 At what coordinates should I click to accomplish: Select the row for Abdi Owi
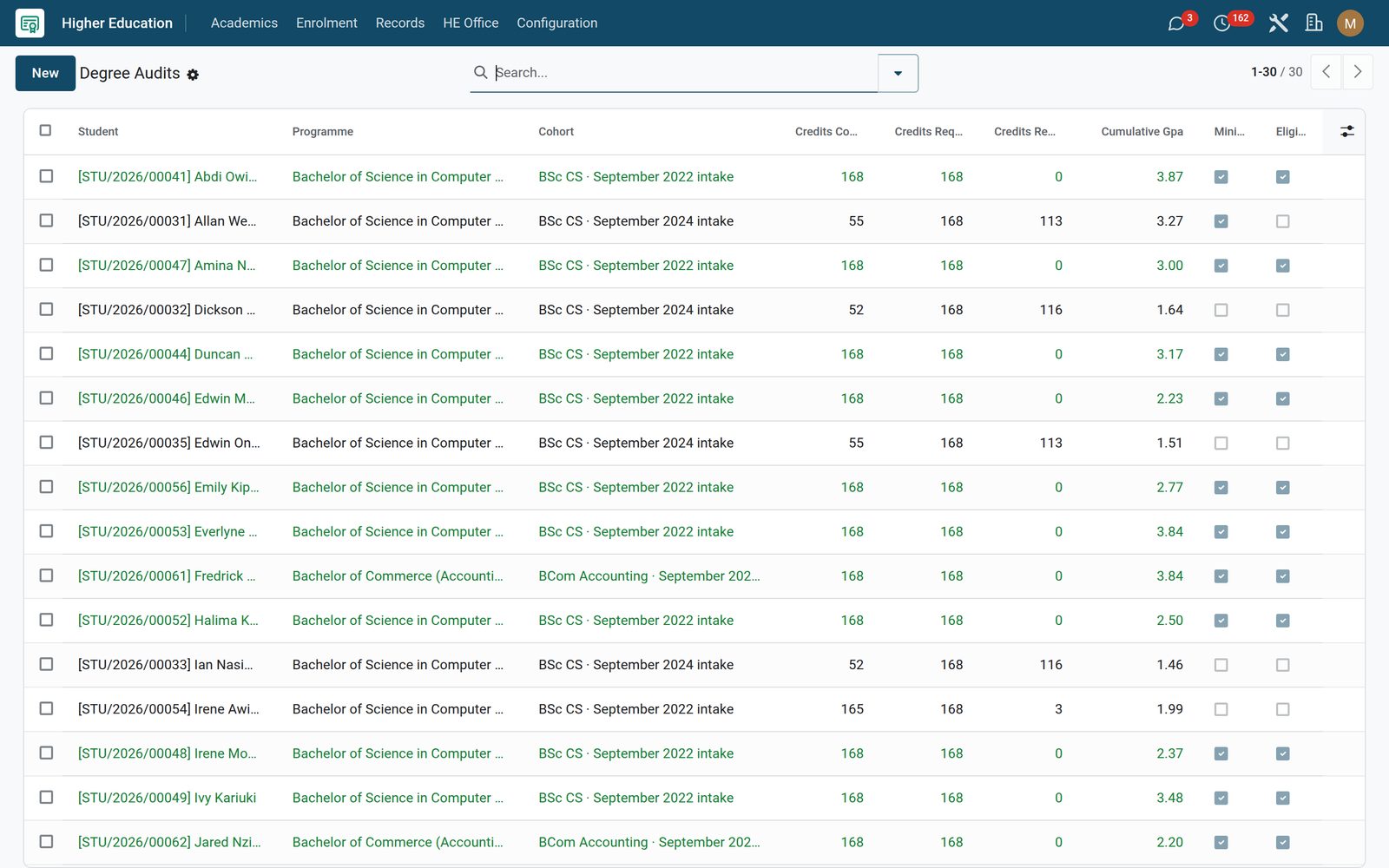coord(46,176)
